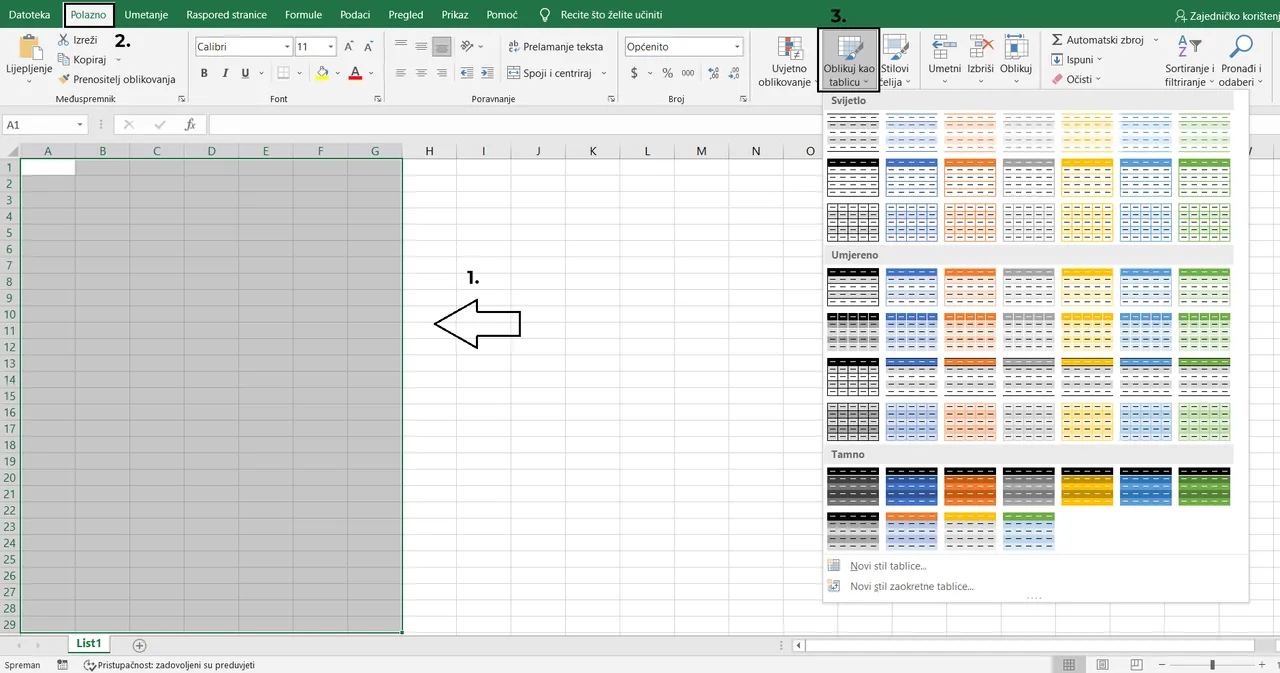Screen dimensions: 1280x673
Task: Open the Uvjetno oblikovanje dropdown
Action: point(789,61)
